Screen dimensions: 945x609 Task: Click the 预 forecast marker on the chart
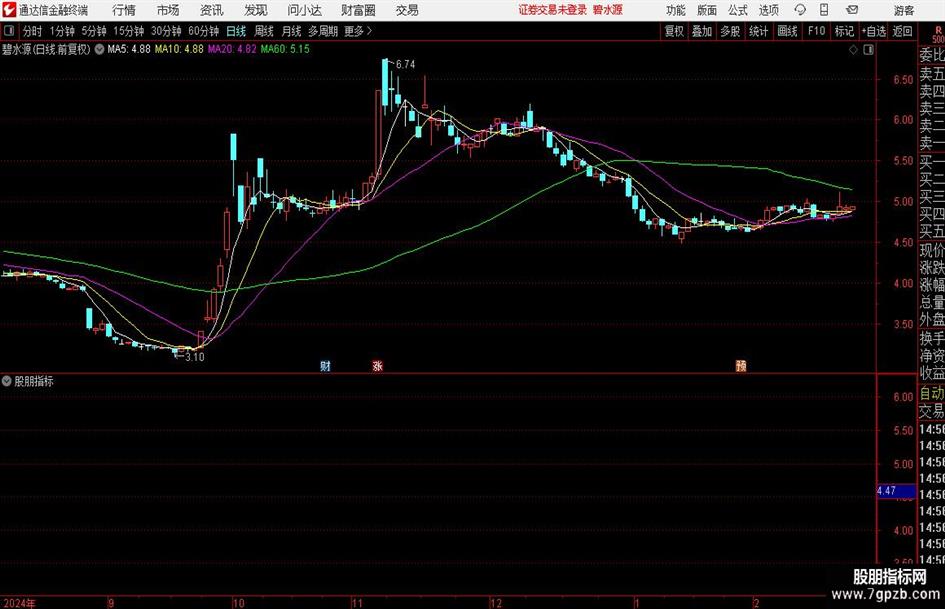pyautogui.click(x=741, y=365)
